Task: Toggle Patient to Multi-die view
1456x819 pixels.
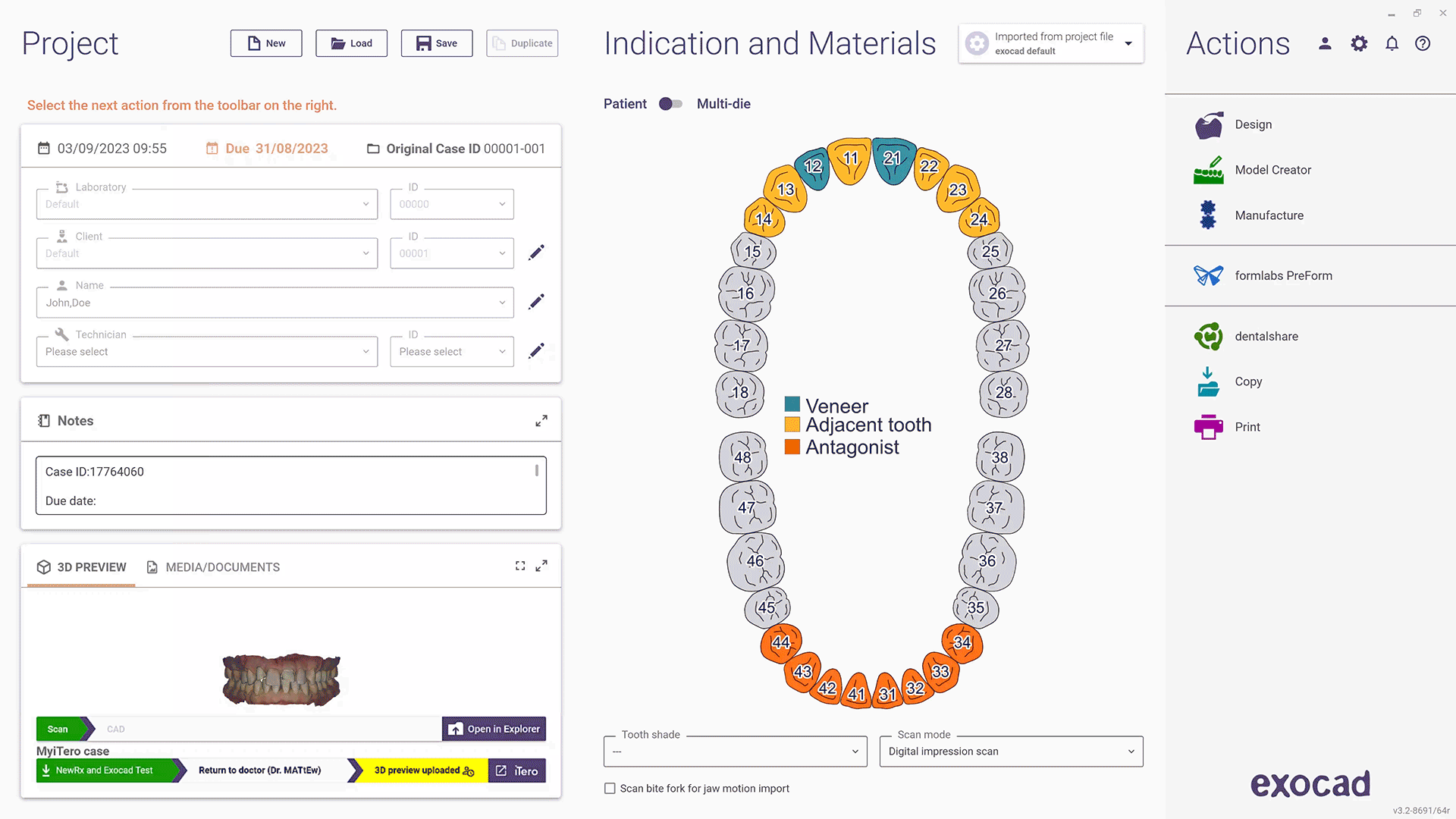Action: (670, 103)
